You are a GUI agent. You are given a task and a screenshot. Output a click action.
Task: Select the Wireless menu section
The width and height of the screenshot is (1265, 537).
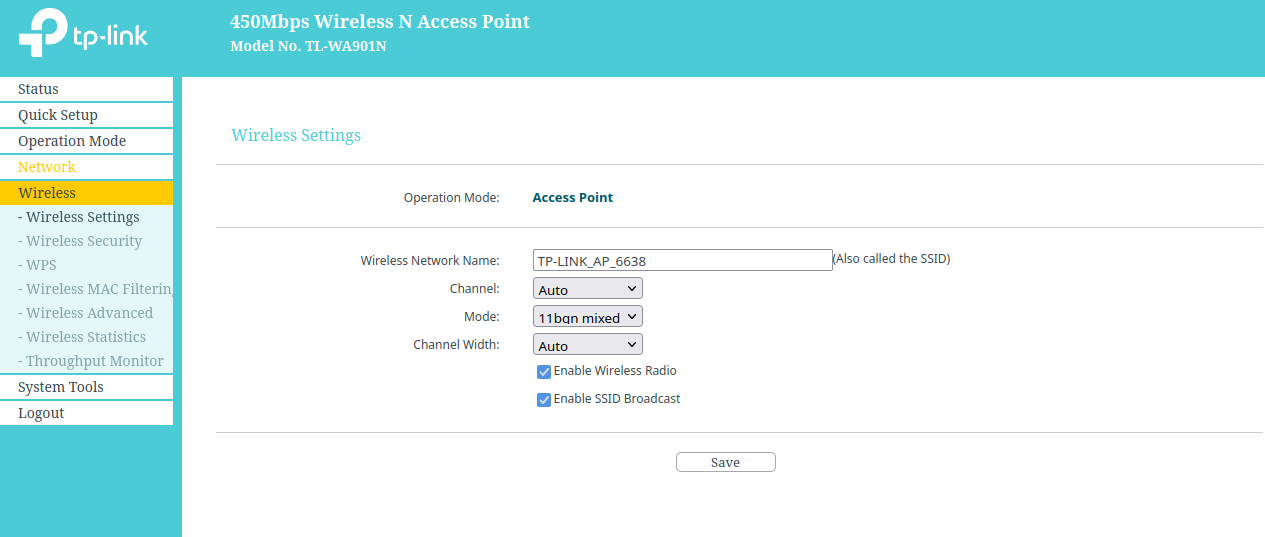86,193
